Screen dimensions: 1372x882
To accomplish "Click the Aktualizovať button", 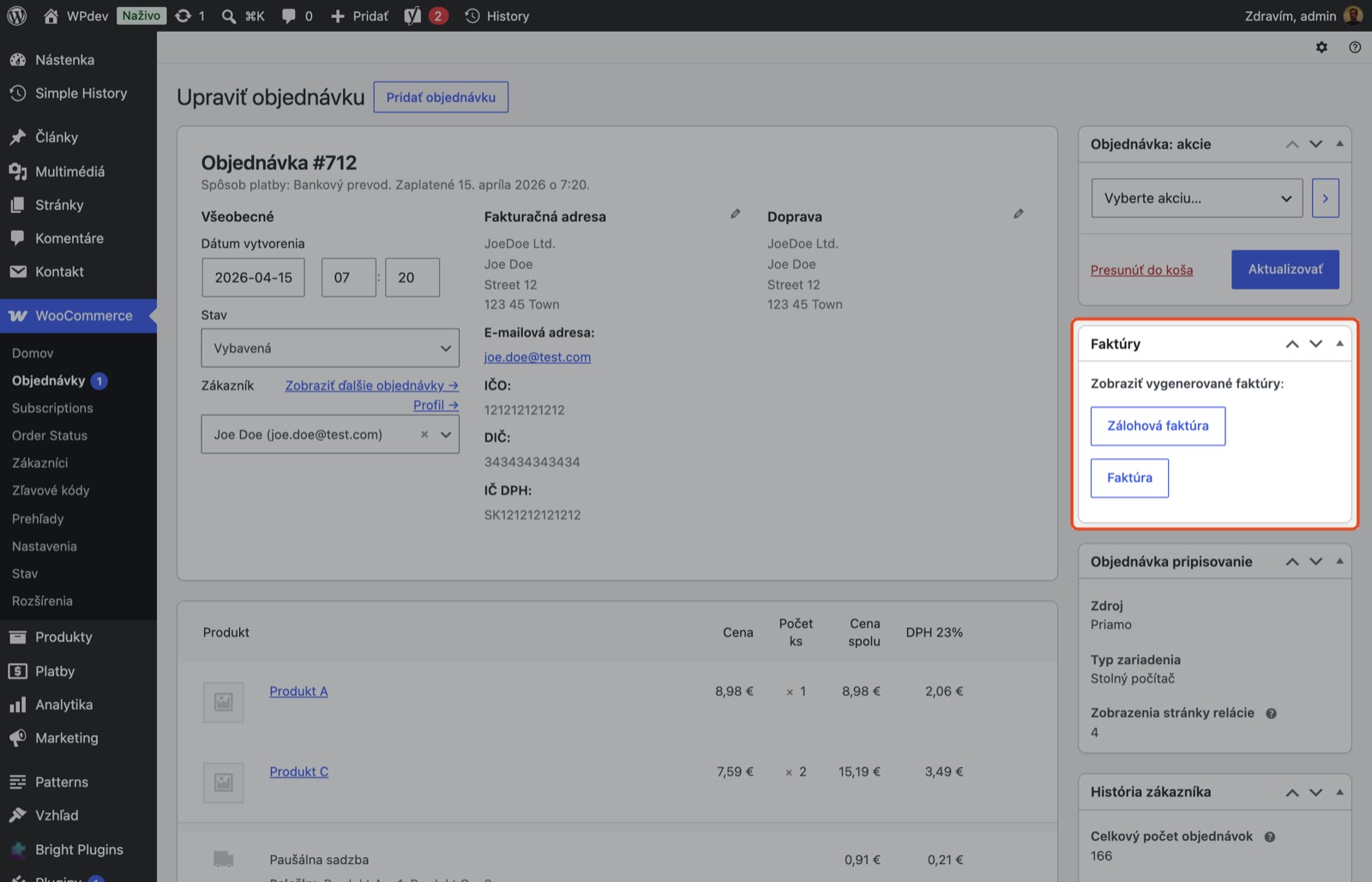I will pos(1285,269).
